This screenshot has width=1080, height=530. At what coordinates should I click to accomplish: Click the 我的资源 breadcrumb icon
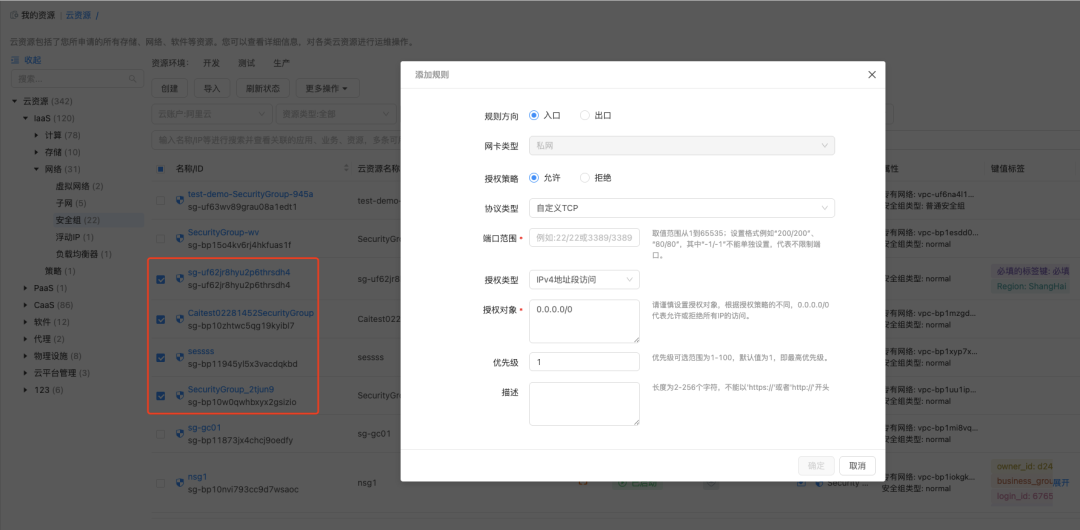point(14,14)
